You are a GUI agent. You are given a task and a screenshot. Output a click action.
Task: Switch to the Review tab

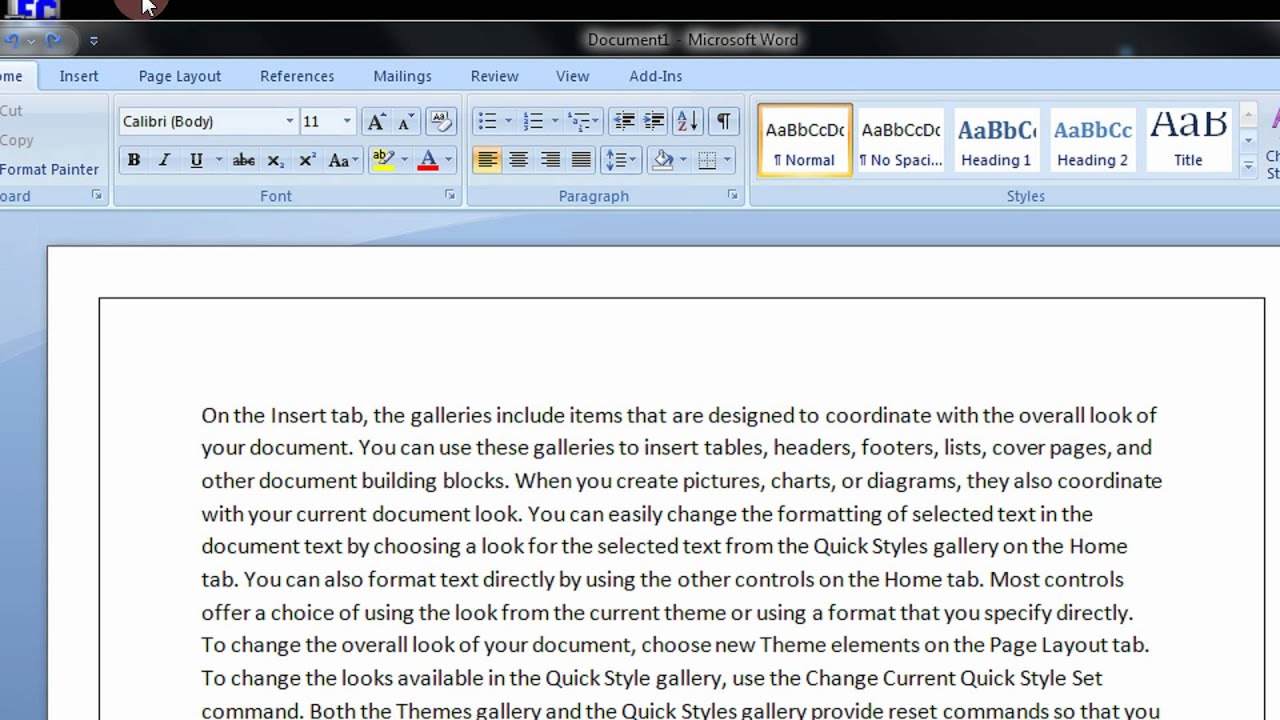coord(495,76)
